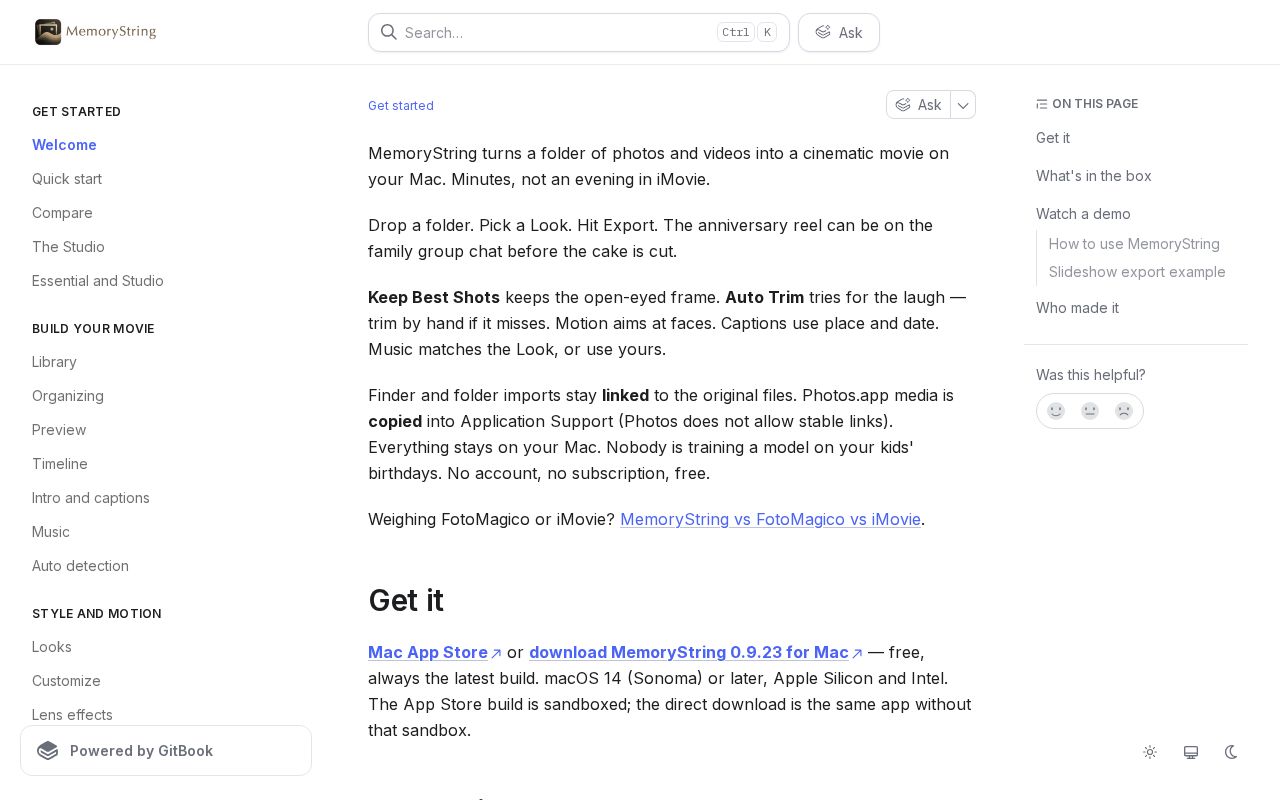Open the Looks page
Screen dimensions: 1280x800
click(52, 647)
